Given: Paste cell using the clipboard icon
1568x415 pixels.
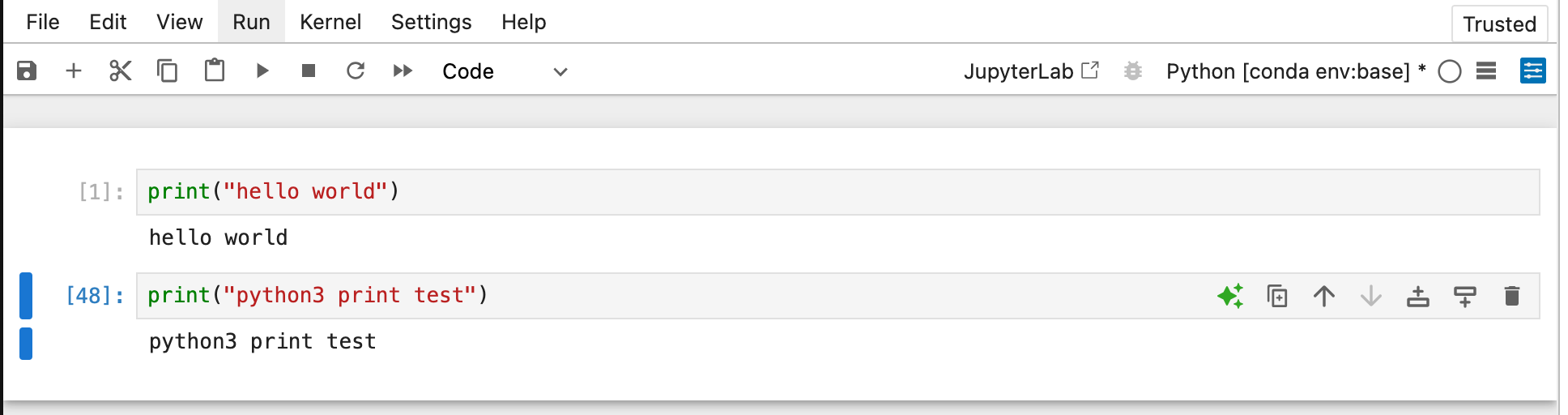Looking at the screenshot, I should pos(215,71).
